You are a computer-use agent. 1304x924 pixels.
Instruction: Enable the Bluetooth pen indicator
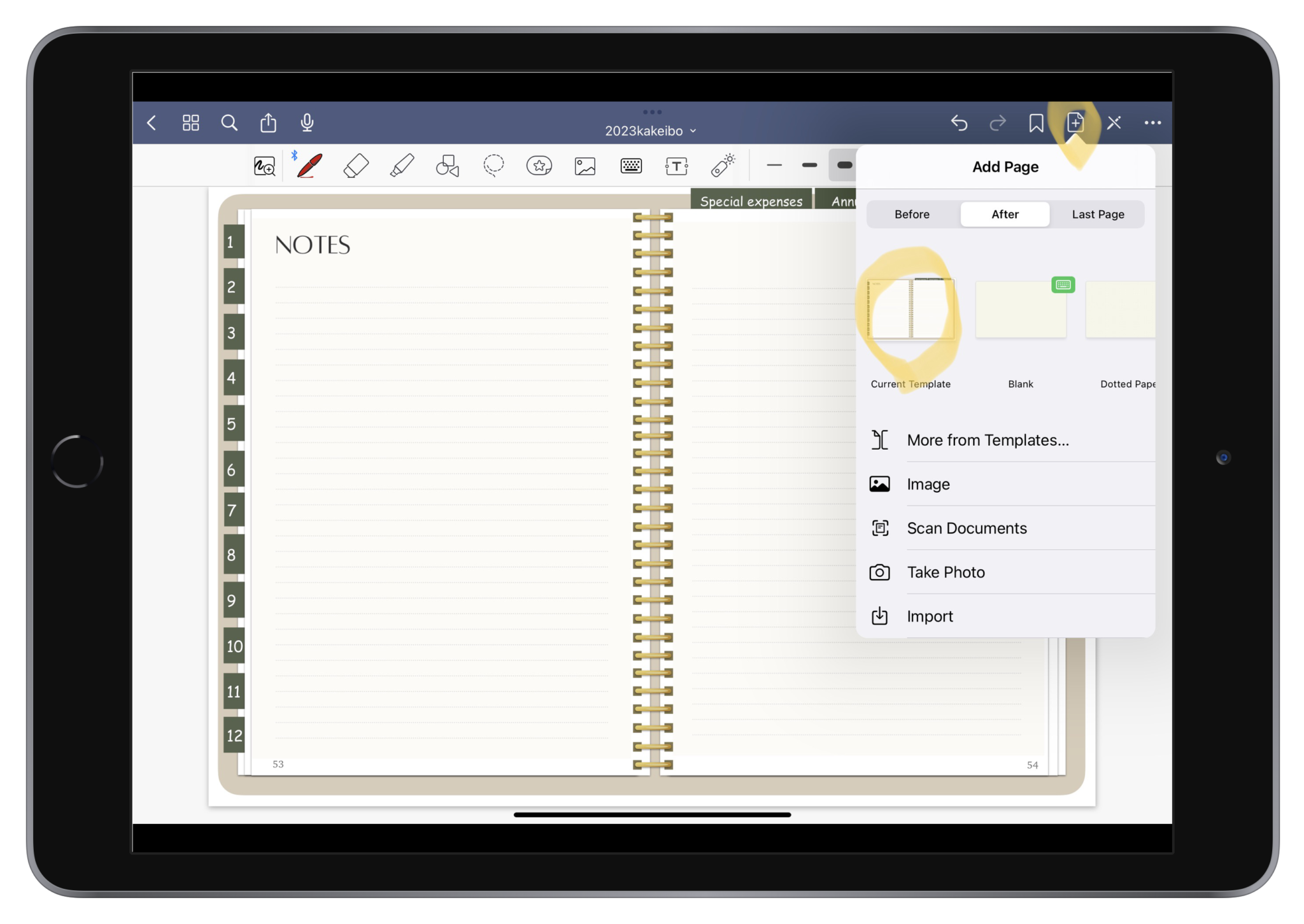point(294,154)
